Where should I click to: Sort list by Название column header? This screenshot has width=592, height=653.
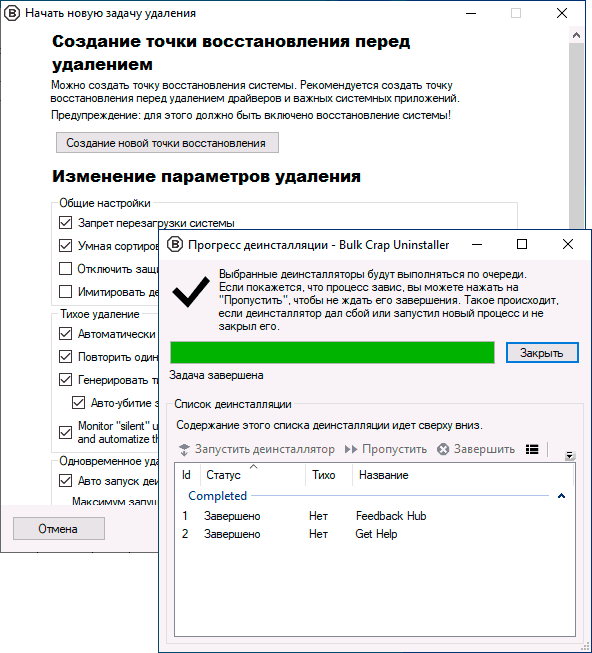click(463, 475)
